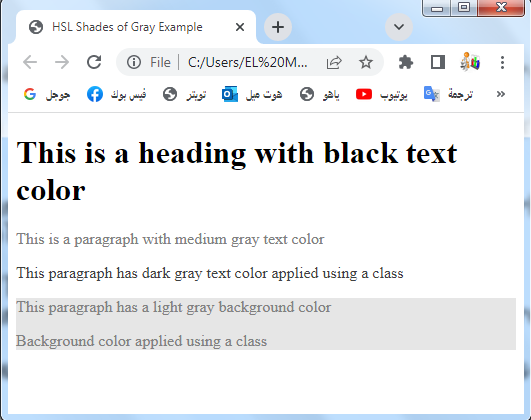Open the Extensions puzzle piece menu

[x=405, y=62]
